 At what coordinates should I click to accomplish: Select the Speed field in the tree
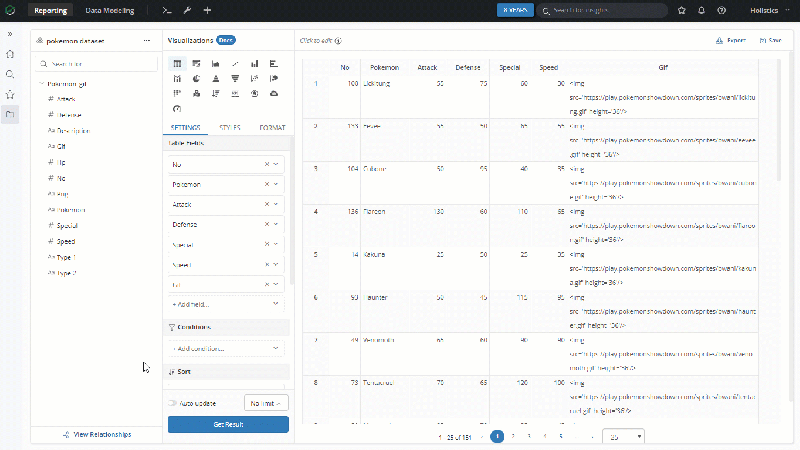66,241
